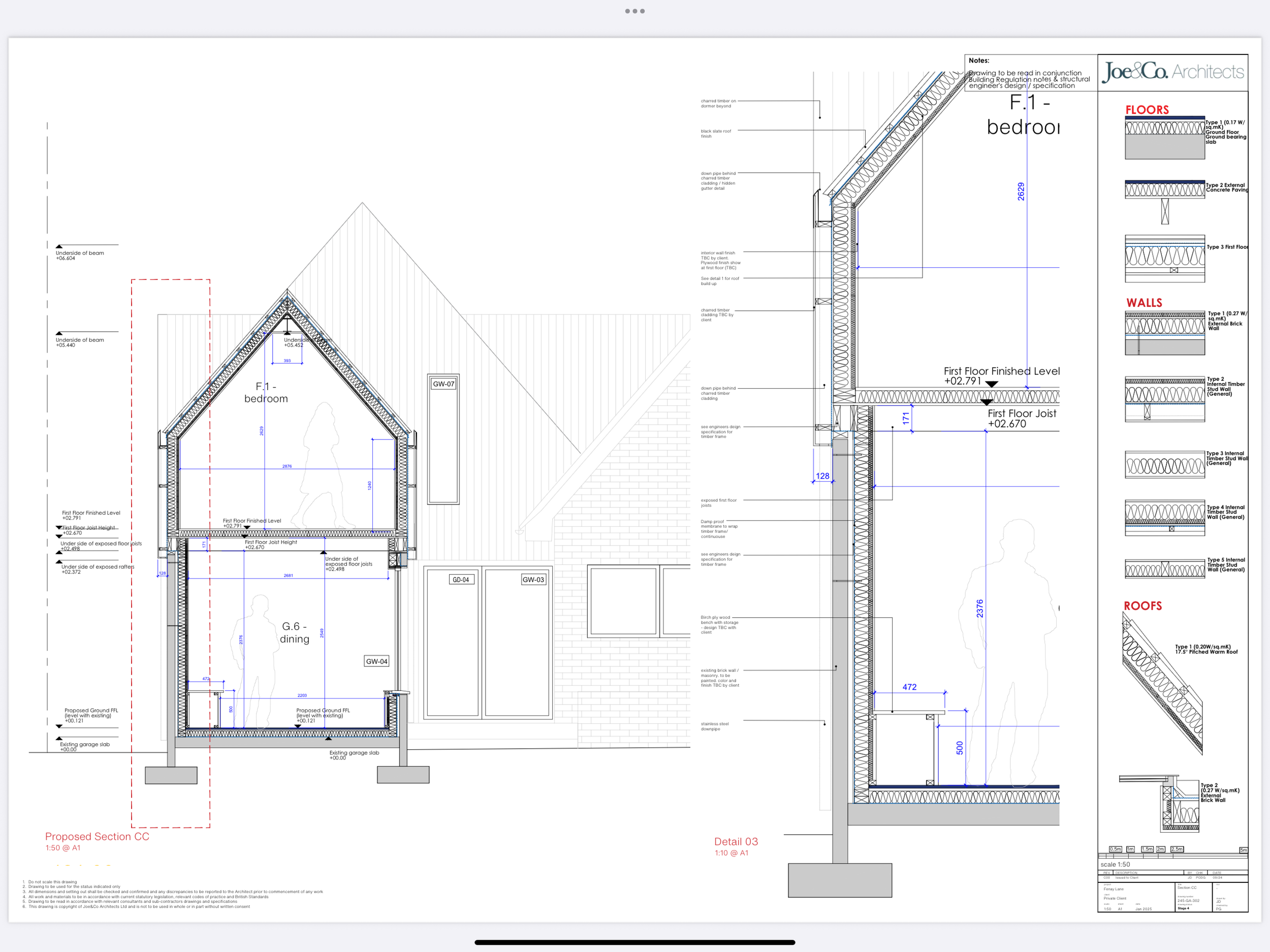Click the Joe&Co. Architects logo
This screenshot has width=1270, height=952.
tap(1172, 72)
